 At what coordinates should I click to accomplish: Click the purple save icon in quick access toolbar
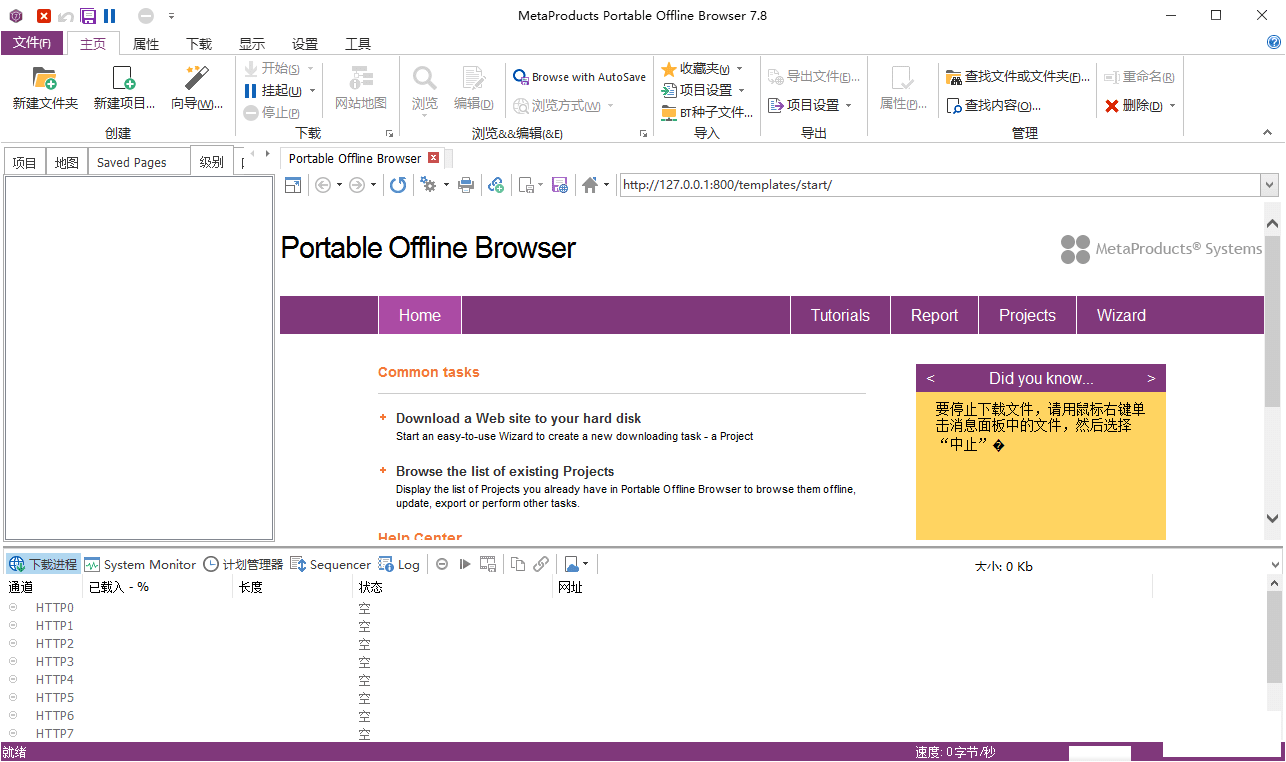(88, 16)
